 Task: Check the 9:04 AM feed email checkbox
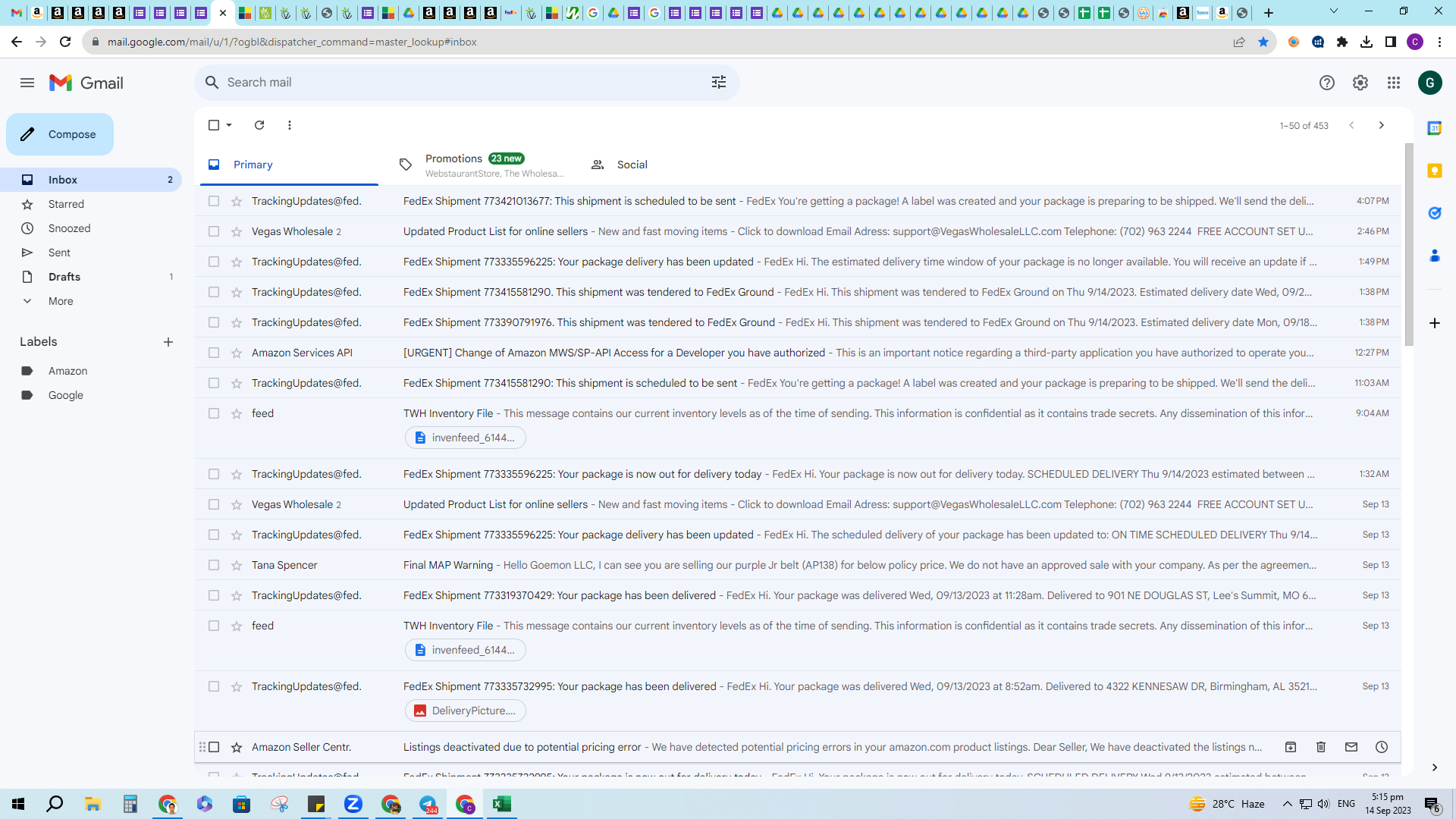tap(214, 413)
